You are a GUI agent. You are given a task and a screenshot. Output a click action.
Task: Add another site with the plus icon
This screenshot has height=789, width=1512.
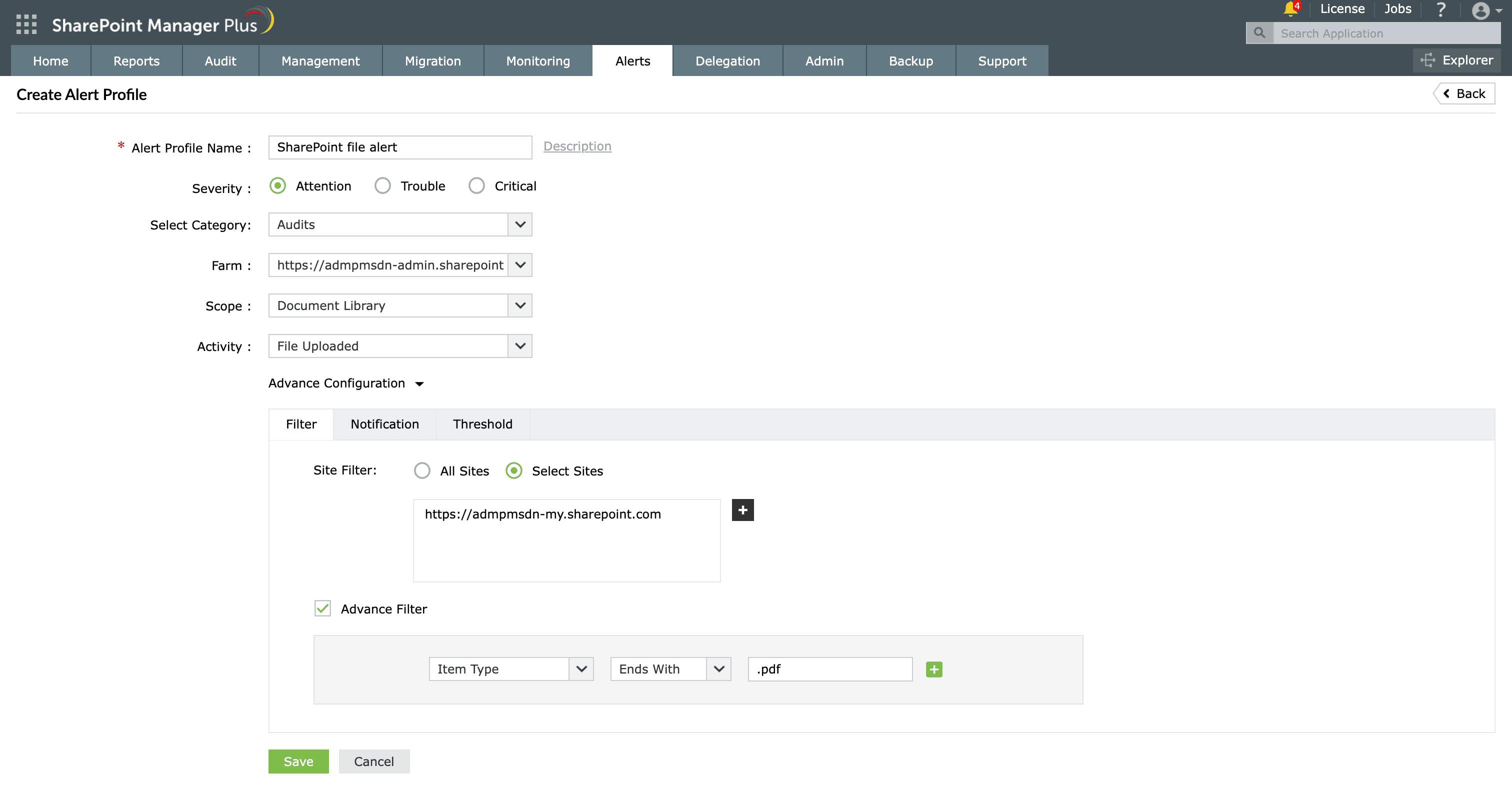[742, 509]
